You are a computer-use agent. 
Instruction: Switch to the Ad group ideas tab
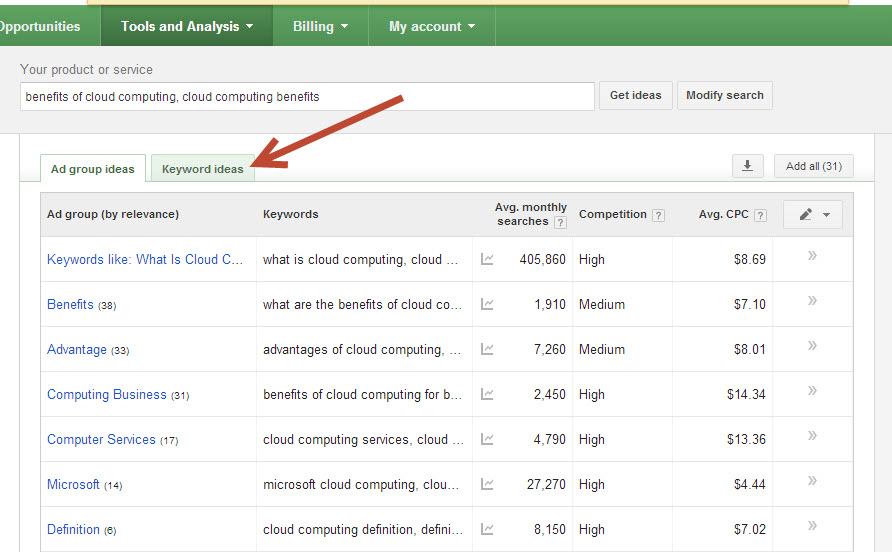tap(93, 169)
